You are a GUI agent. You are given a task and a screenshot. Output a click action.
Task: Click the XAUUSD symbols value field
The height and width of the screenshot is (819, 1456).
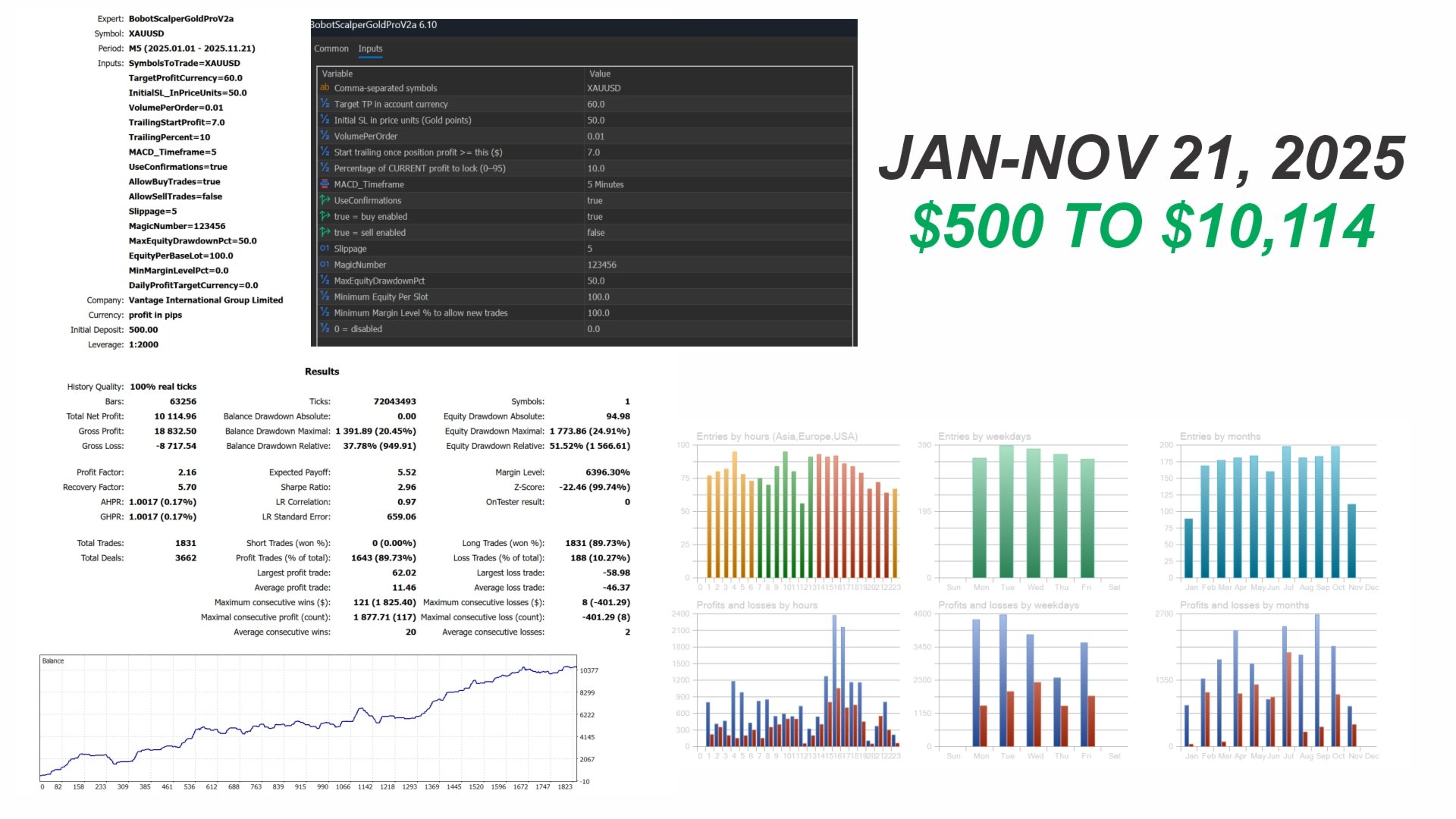(x=604, y=88)
